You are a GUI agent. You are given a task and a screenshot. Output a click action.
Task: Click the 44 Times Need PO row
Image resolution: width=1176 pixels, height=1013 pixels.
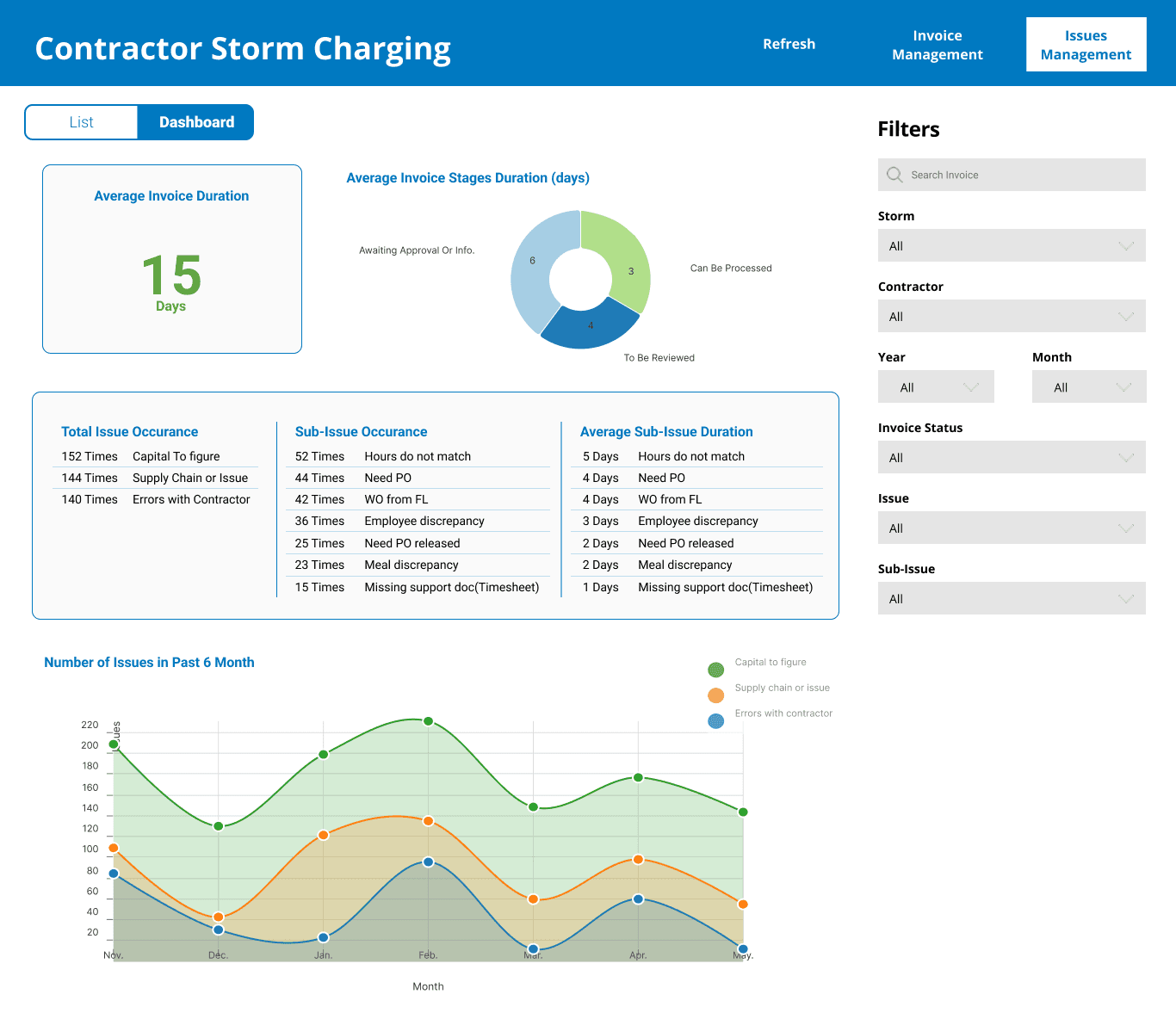pos(418,478)
